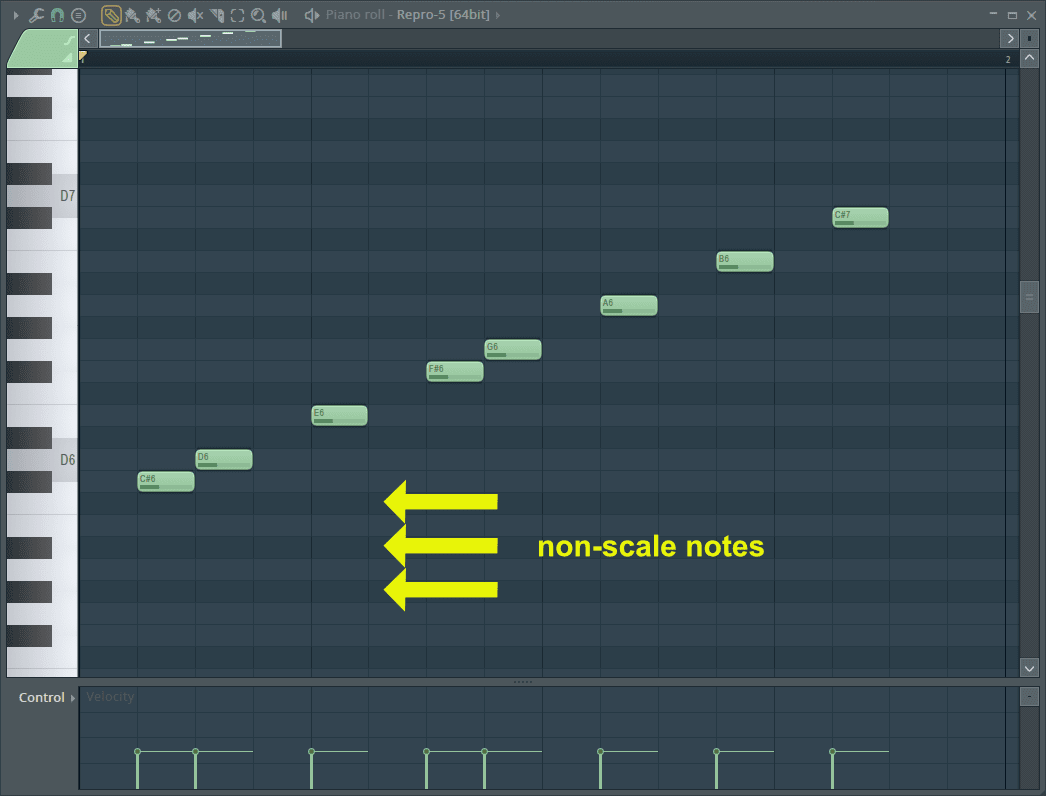Select the Paint sequencer tool
Image resolution: width=1046 pixels, height=796 pixels.
[152, 15]
